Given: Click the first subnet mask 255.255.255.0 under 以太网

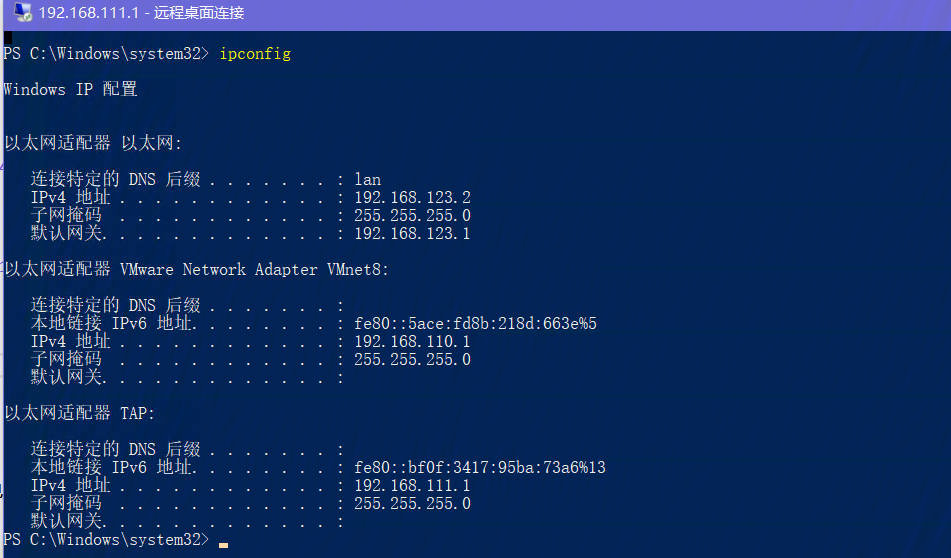Looking at the screenshot, I should pyautogui.click(x=412, y=215).
